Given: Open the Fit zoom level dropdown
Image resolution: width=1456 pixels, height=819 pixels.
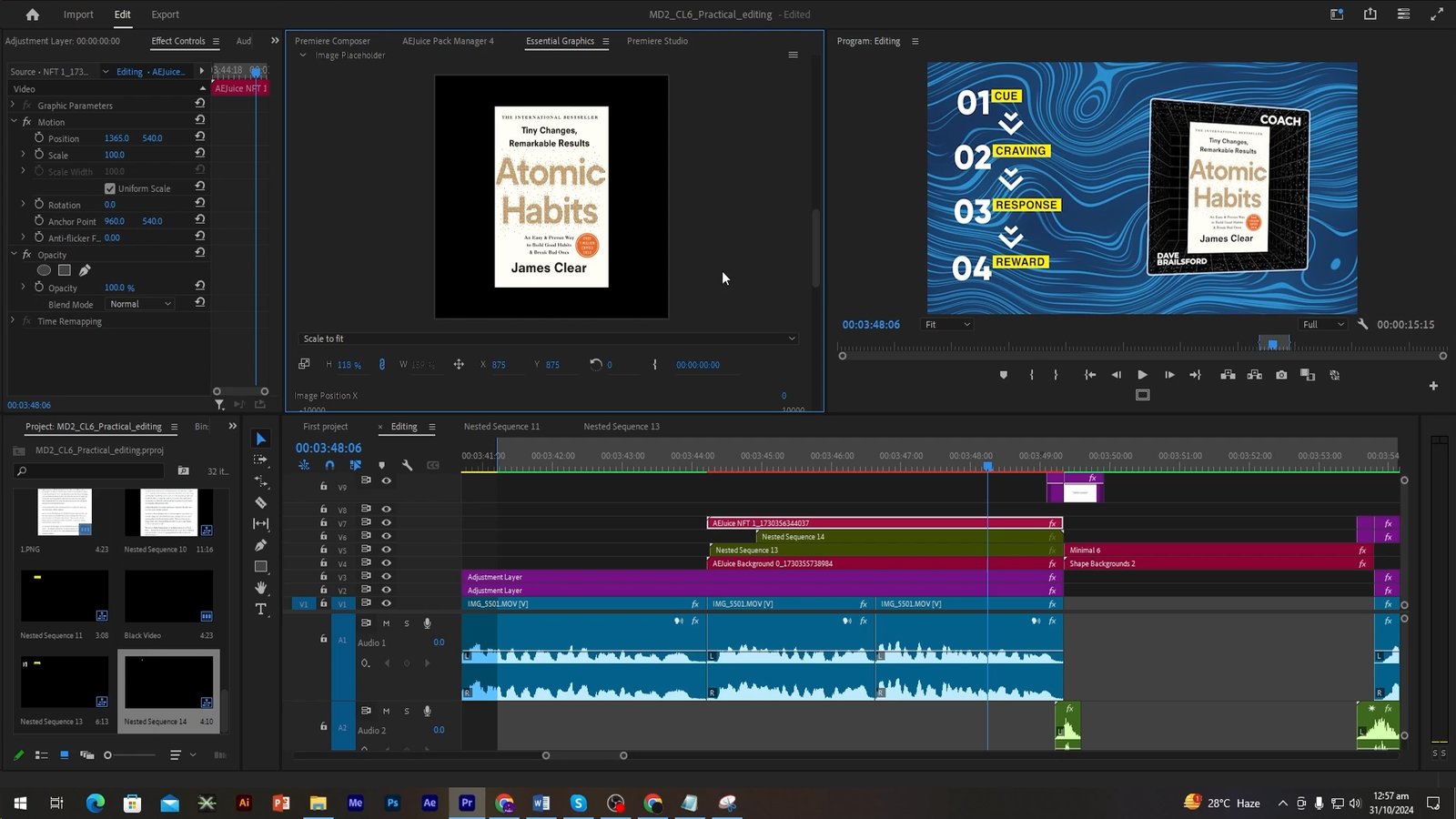Looking at the screenshot, I should pyautogui.click(x=947, y=324).
